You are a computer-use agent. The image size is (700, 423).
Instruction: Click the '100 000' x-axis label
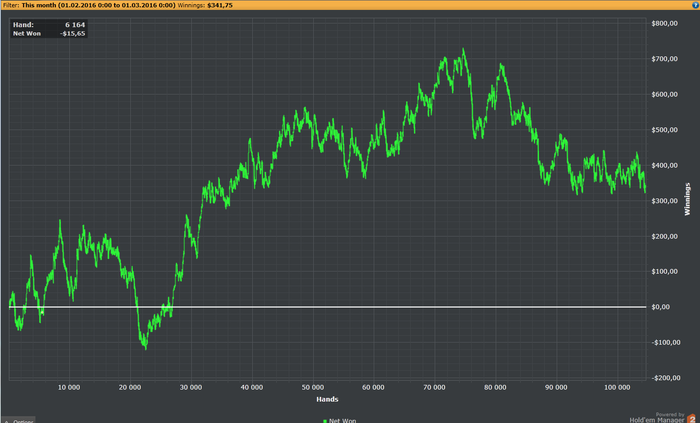pos(617,387)
